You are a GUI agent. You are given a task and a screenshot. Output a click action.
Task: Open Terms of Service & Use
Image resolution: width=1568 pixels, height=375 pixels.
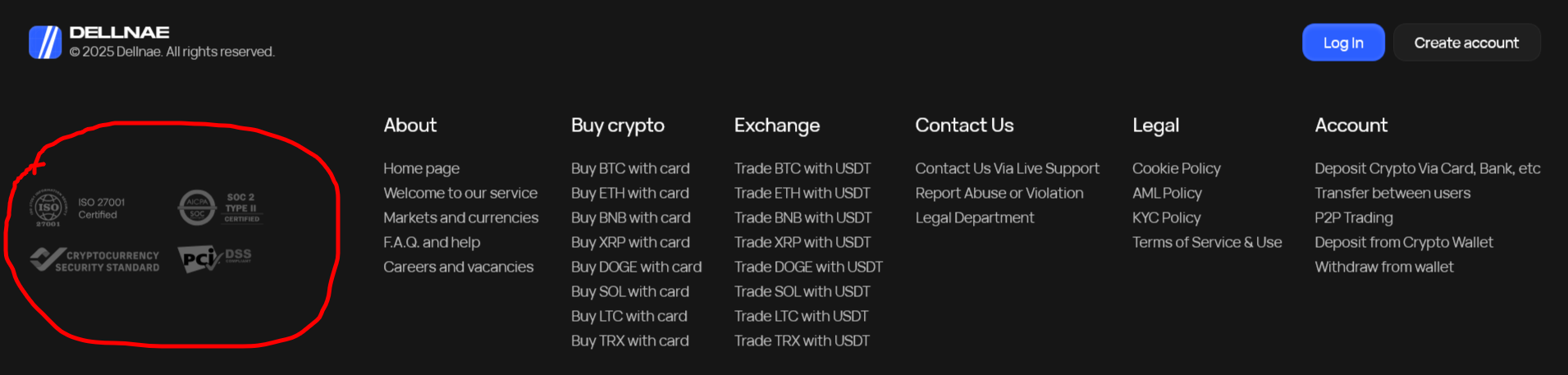point(1207,242)
